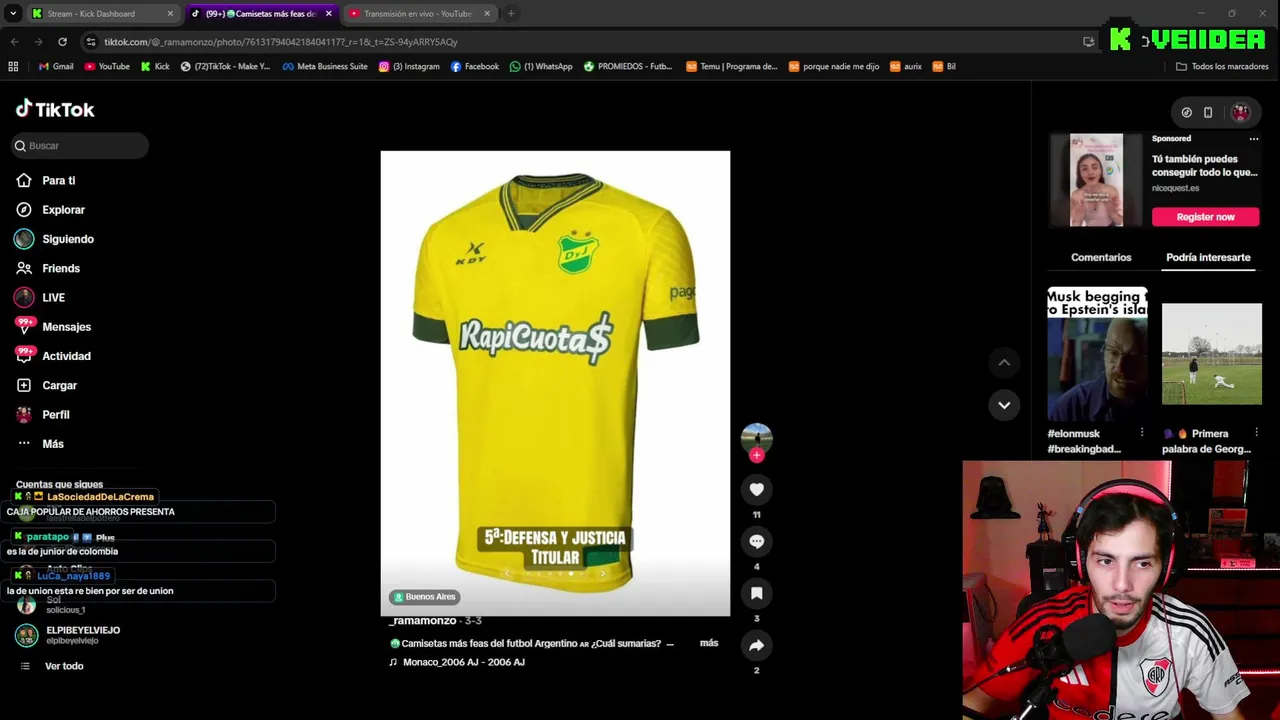
Task: Open Perfil from the sidebar
Action: [x=43, y=415]
